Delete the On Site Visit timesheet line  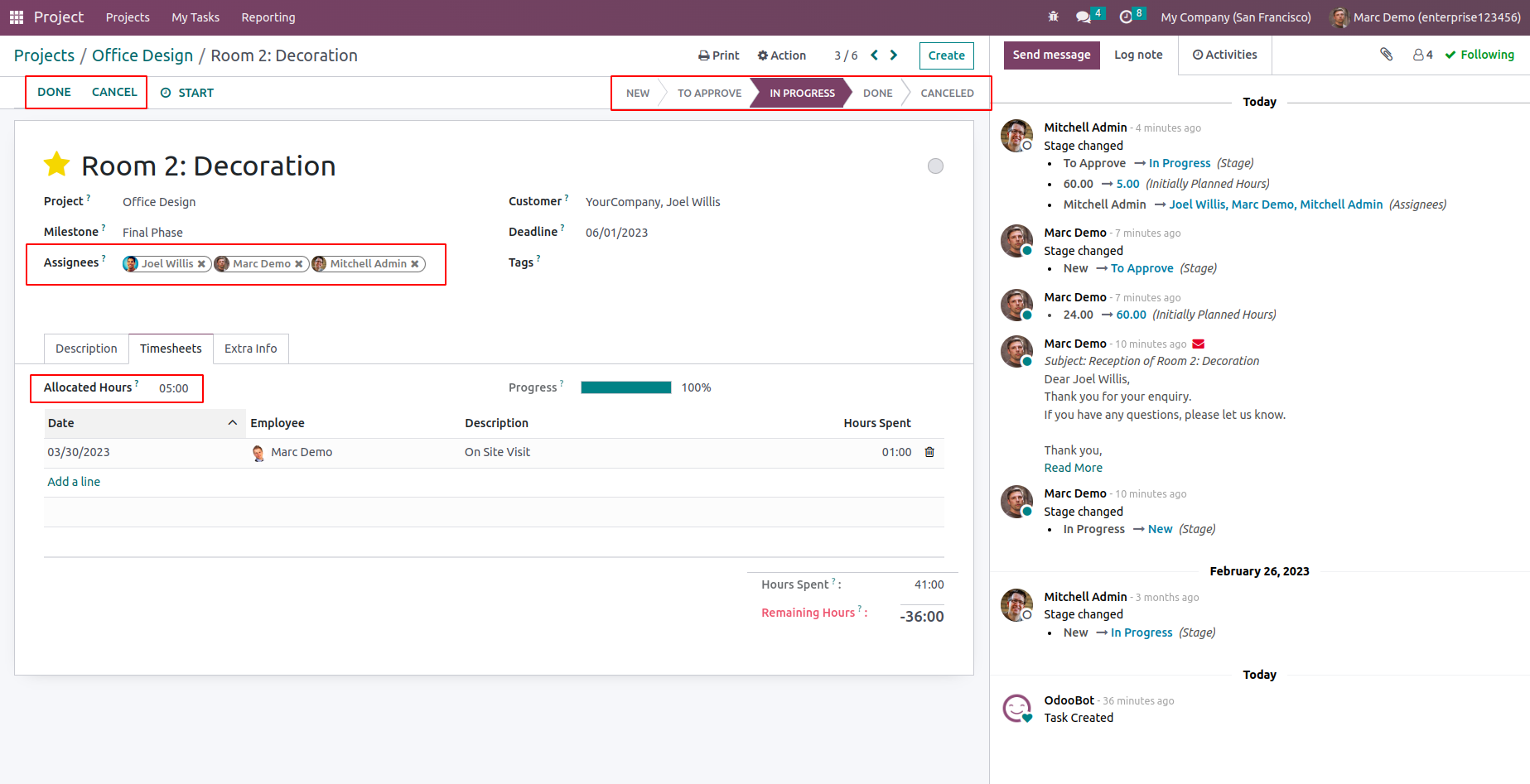pyautogui.click(x=929, y=452)
